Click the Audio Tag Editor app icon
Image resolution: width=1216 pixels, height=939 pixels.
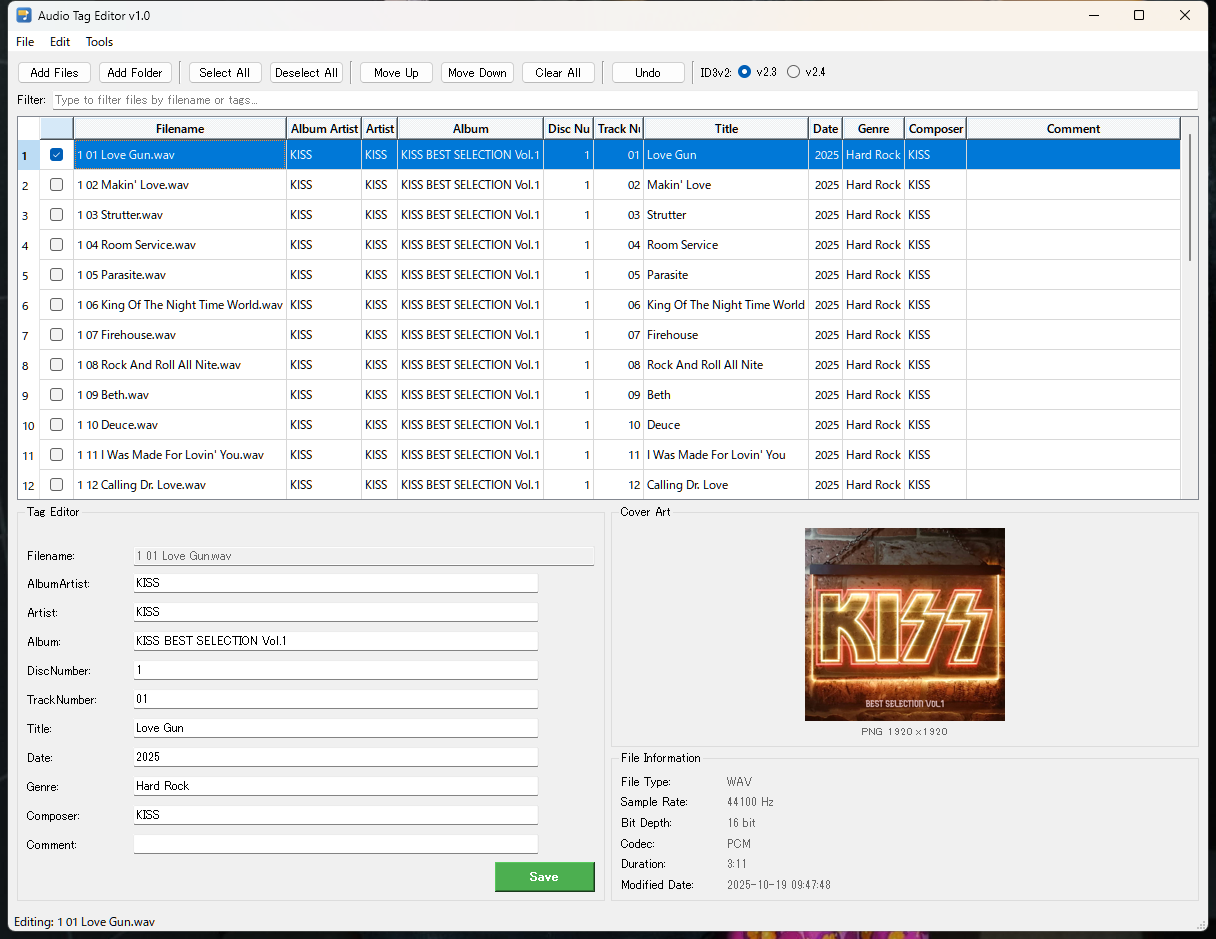click(x=24, y=16)
